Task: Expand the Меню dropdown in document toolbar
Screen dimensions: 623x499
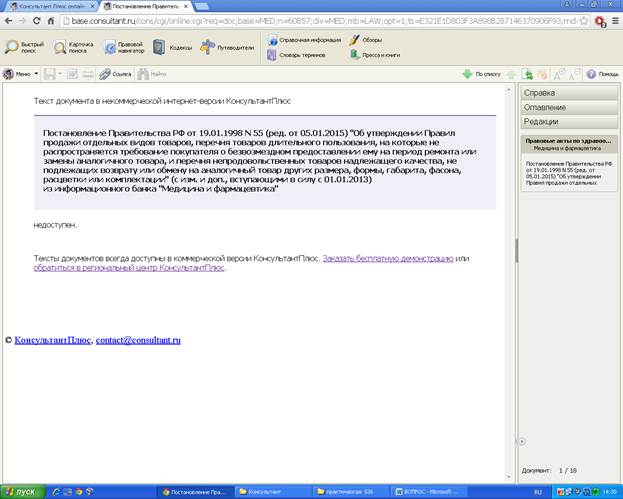Action: 20,74
